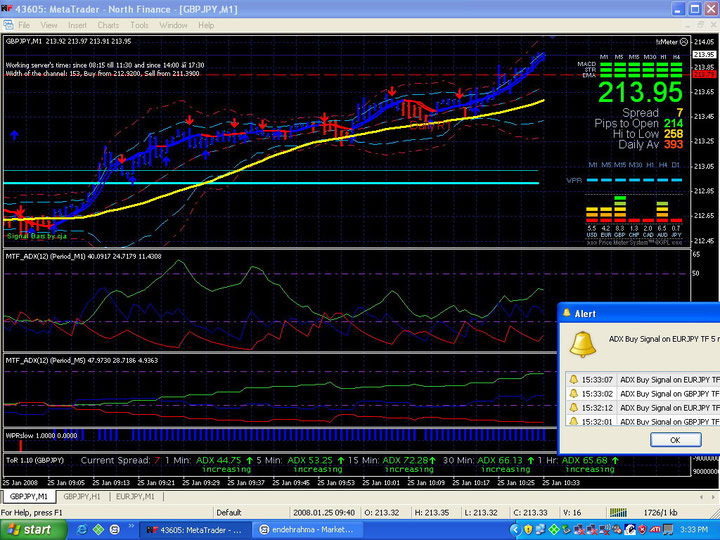Activate the 43605: MetaTrader taskbar button
720x540 pixels.
(196, 530)
